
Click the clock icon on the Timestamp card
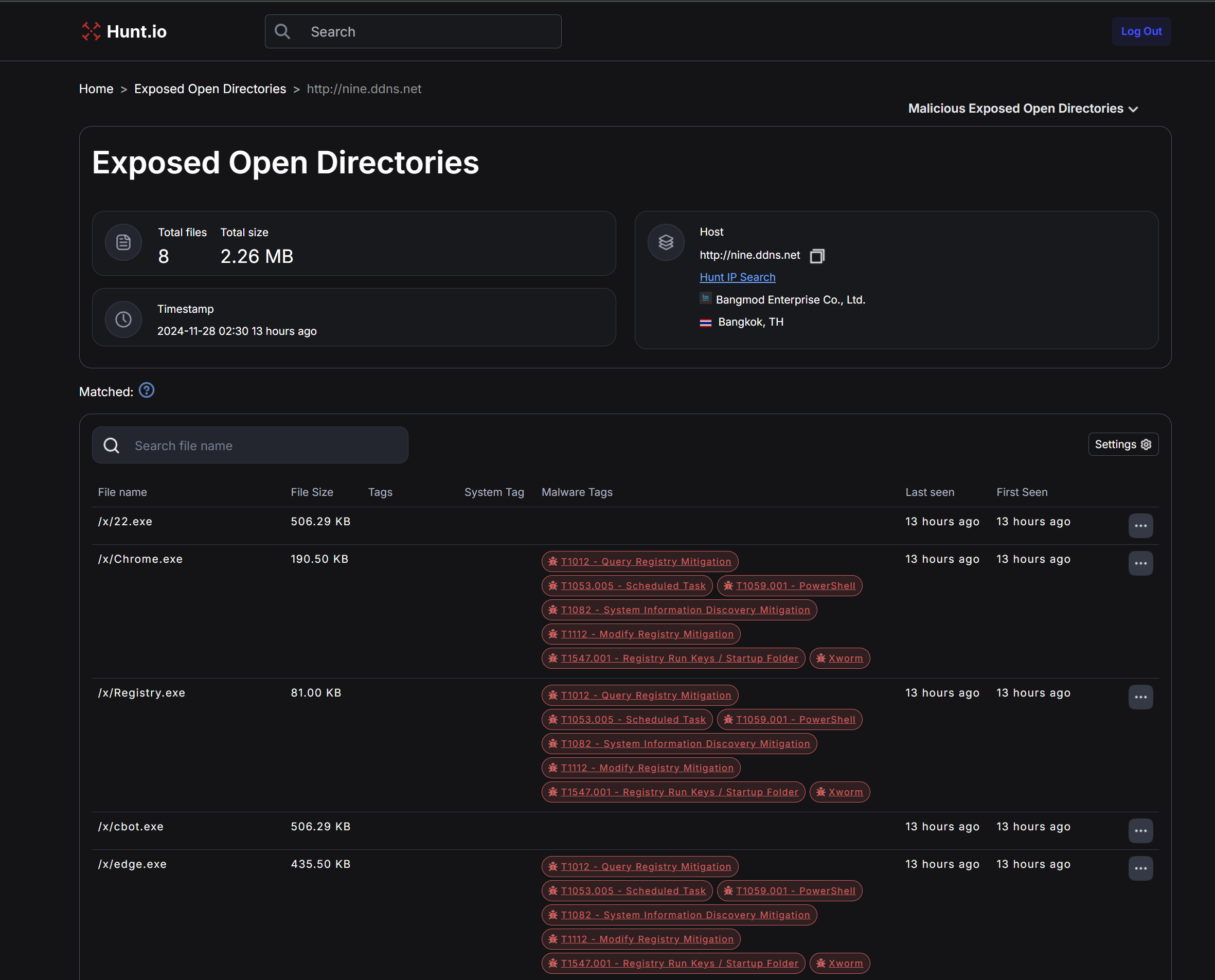pyautogui.click(x=123, y=319)
